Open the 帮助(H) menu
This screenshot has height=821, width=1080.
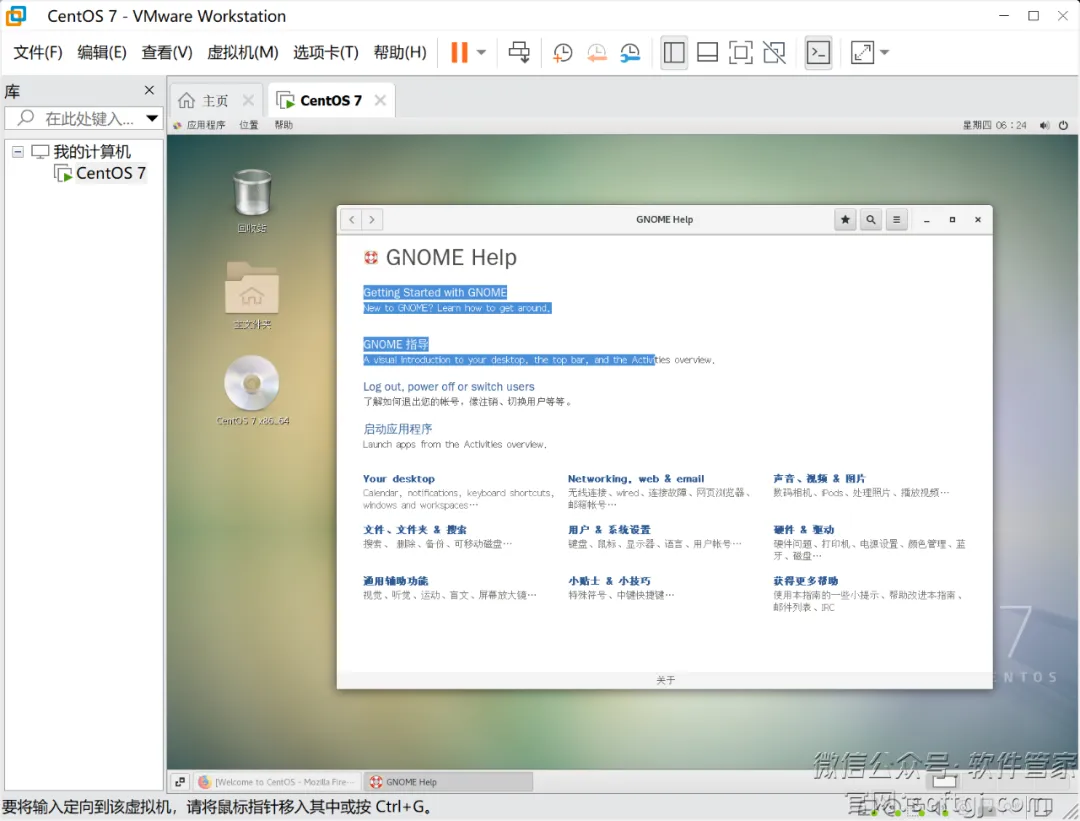tap(399, 52)
